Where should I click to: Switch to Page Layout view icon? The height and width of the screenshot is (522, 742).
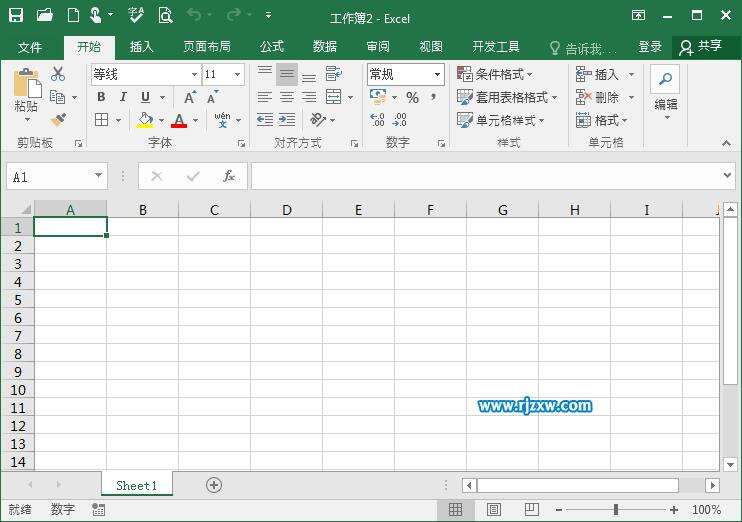[x=494, y=509]
